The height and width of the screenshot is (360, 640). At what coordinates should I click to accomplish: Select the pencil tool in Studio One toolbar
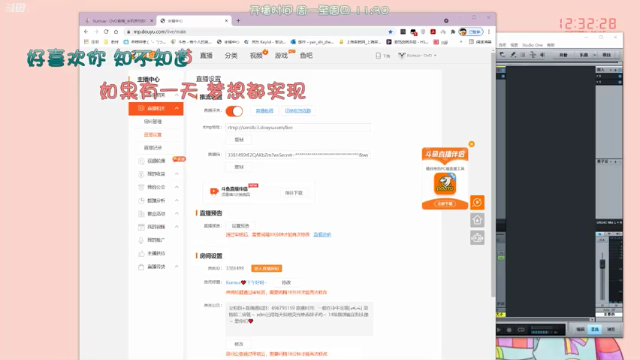click(x=513, y=55)
